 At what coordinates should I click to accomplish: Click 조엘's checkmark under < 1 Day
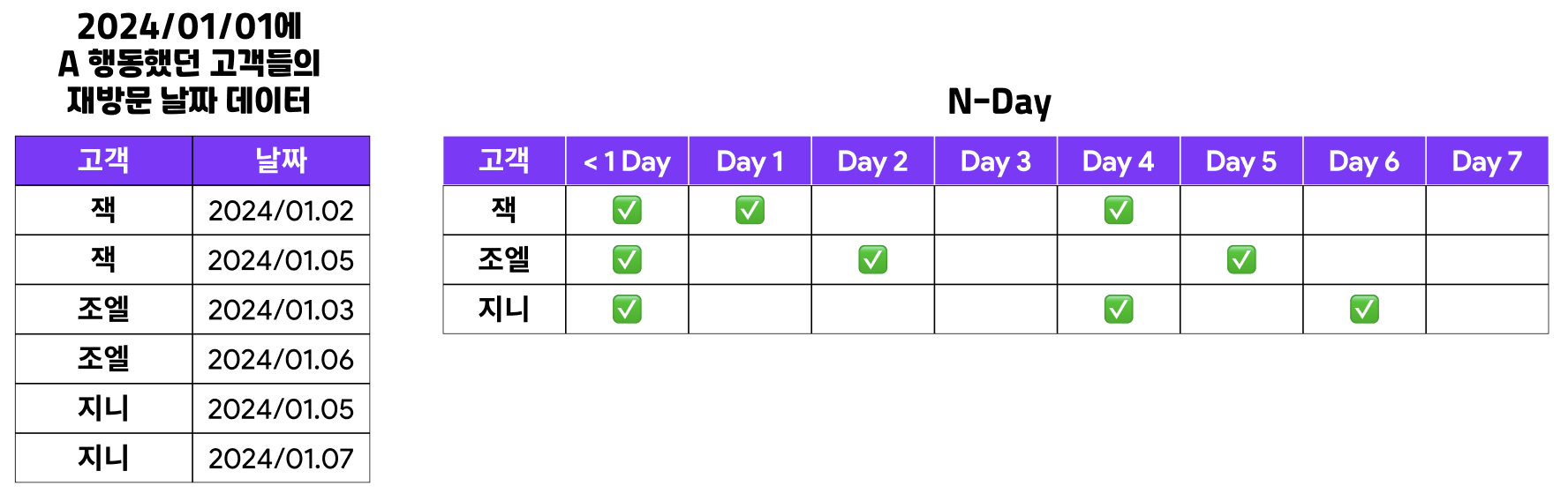[627, 259]
